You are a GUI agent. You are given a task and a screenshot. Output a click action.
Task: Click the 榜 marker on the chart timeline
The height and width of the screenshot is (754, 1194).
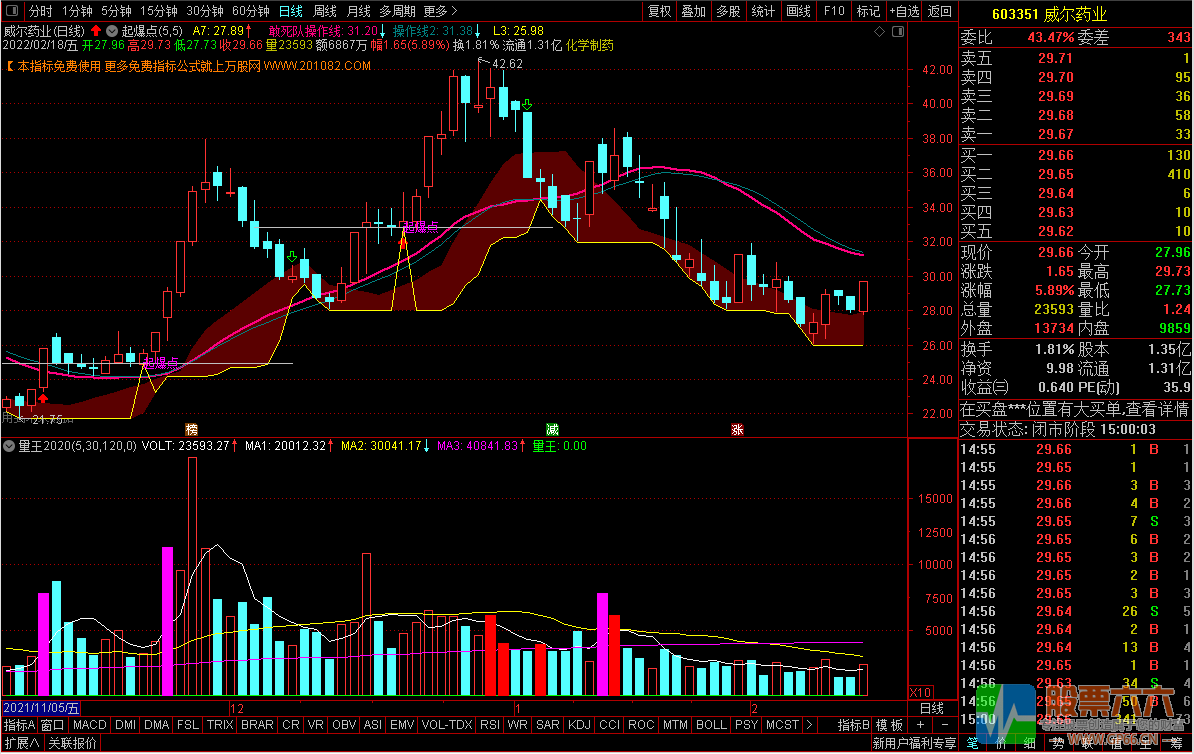tap(191, 430)
